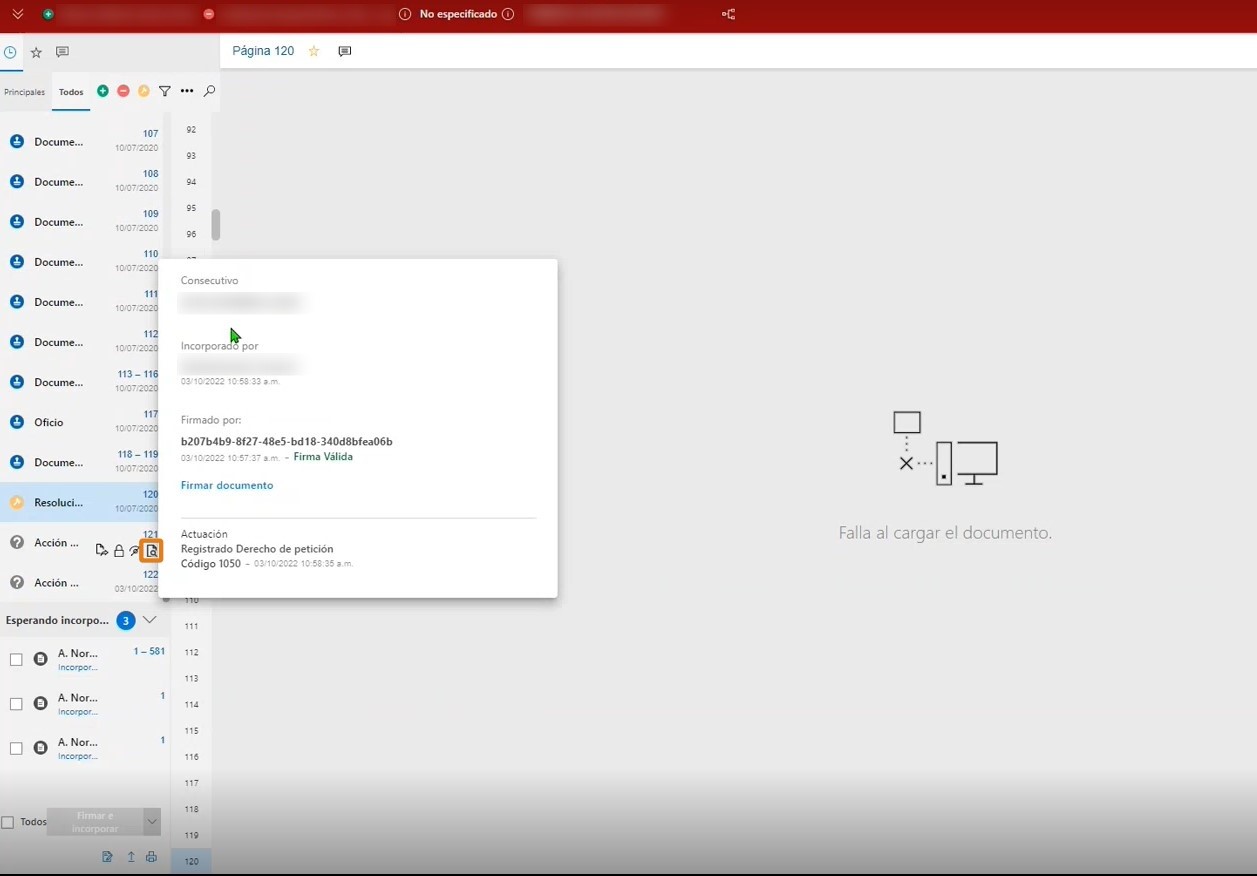Select the clock history tab icon
Viewport: 1257px width, 876px height.
10,52
